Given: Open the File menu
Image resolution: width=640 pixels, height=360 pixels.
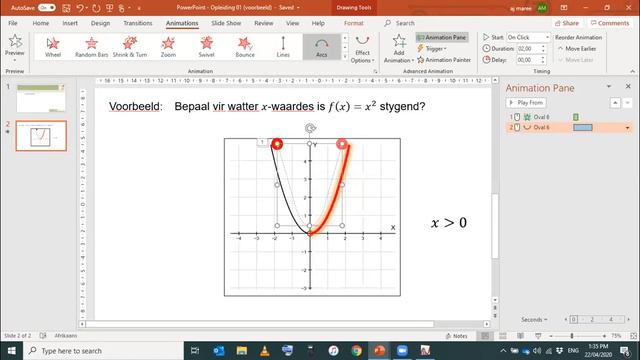Looking at the screenshot, I should tap(13, 23).
